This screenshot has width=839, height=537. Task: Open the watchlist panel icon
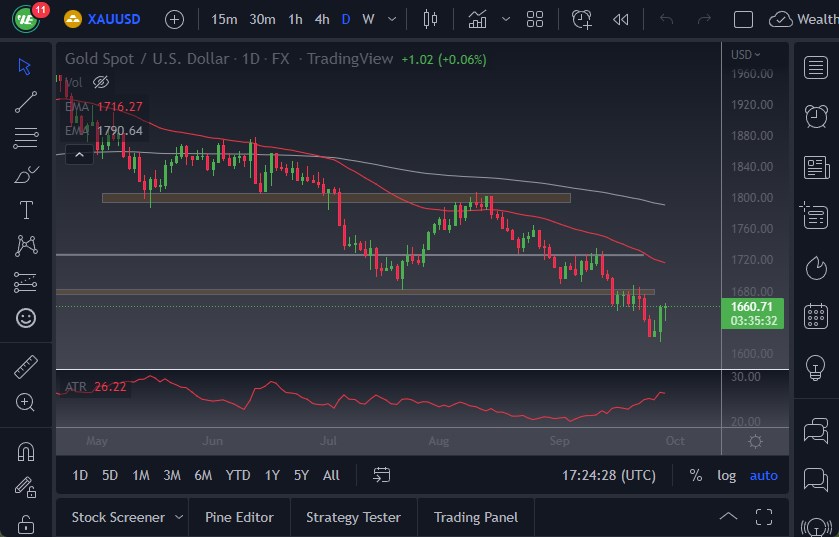point(816,67)
